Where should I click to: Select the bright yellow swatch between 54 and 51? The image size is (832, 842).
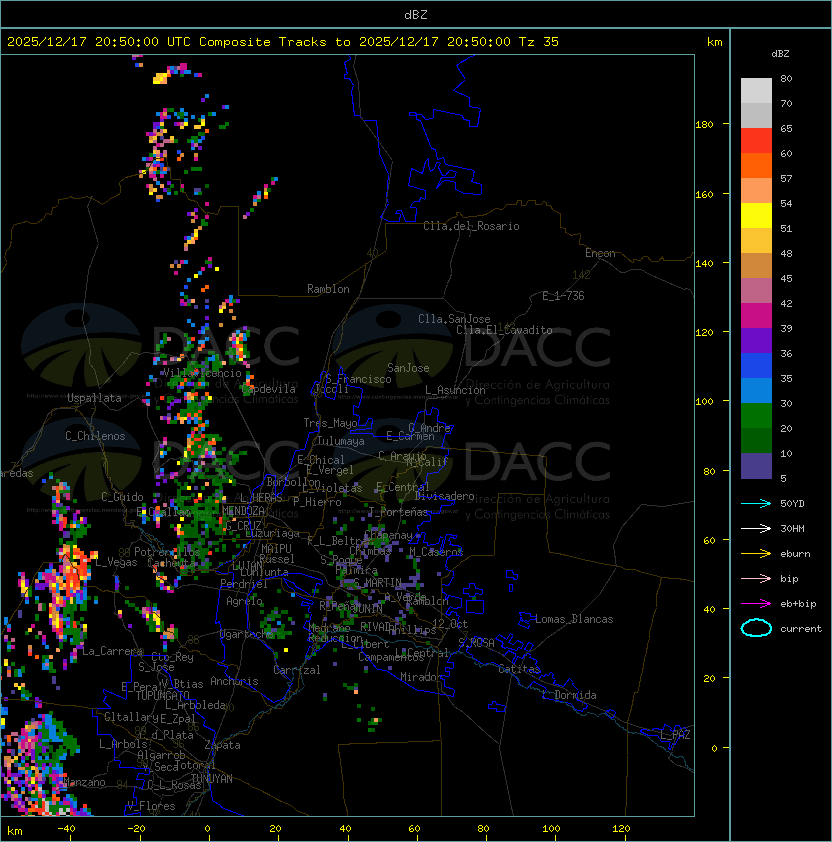click(x=756, y=216)
